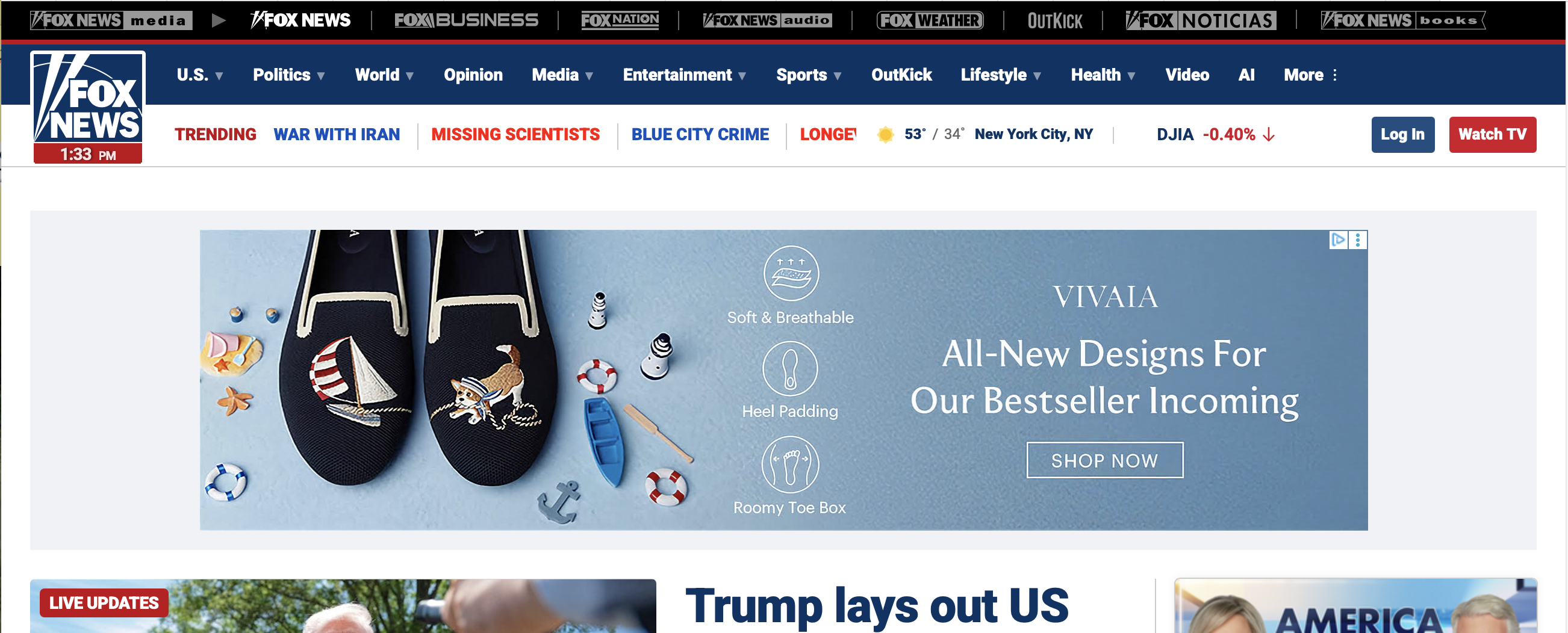Click the Fox Noticias logo
The width and height of the screenshot is (1568, 633).
click(x=1200, y=20)
